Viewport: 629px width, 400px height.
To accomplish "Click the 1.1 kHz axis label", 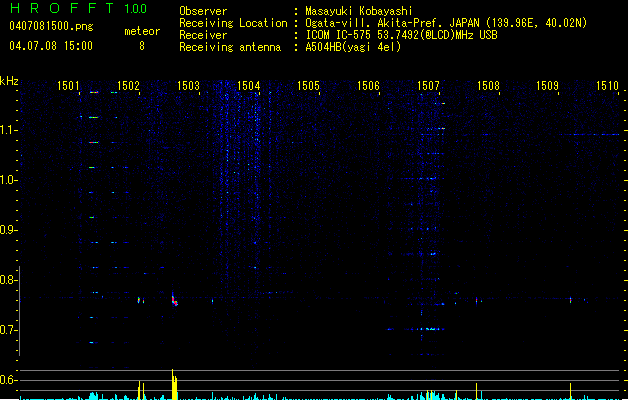I will click(x=8, y=130).
